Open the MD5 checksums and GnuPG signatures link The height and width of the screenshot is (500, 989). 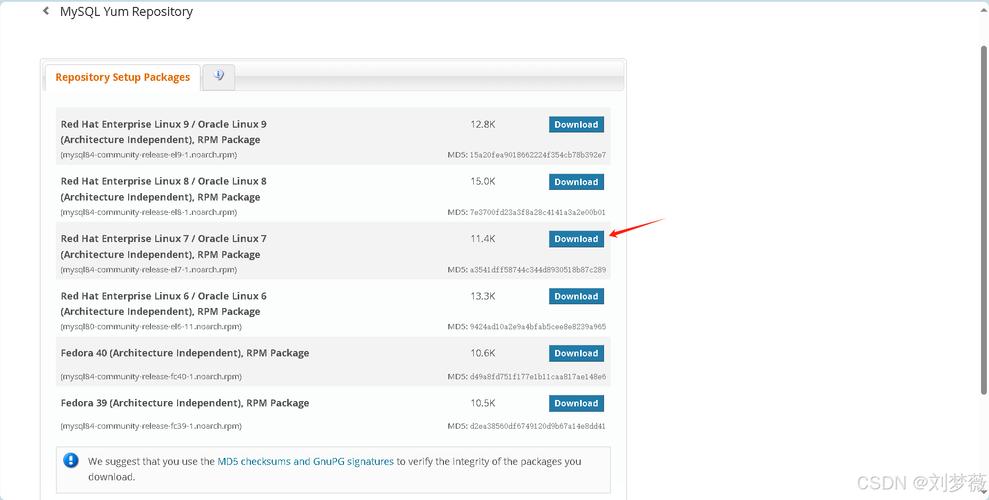pos(305,462)
